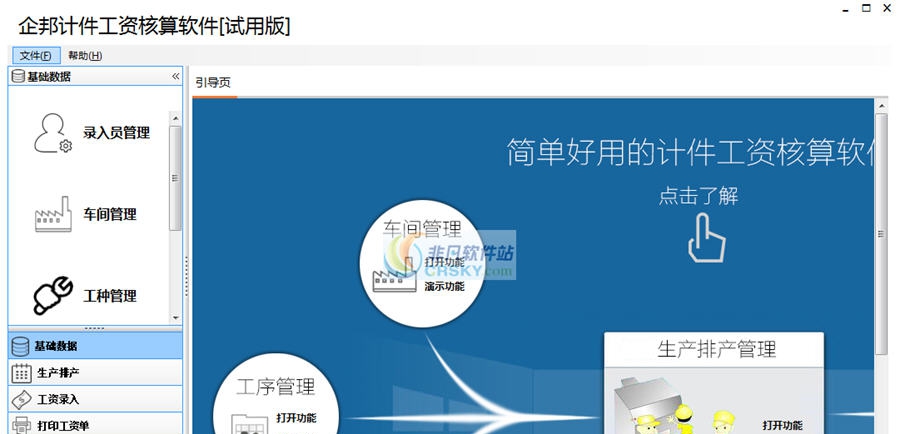
Task: Select the 工资录入 navigation button
Action: (95, 400)
